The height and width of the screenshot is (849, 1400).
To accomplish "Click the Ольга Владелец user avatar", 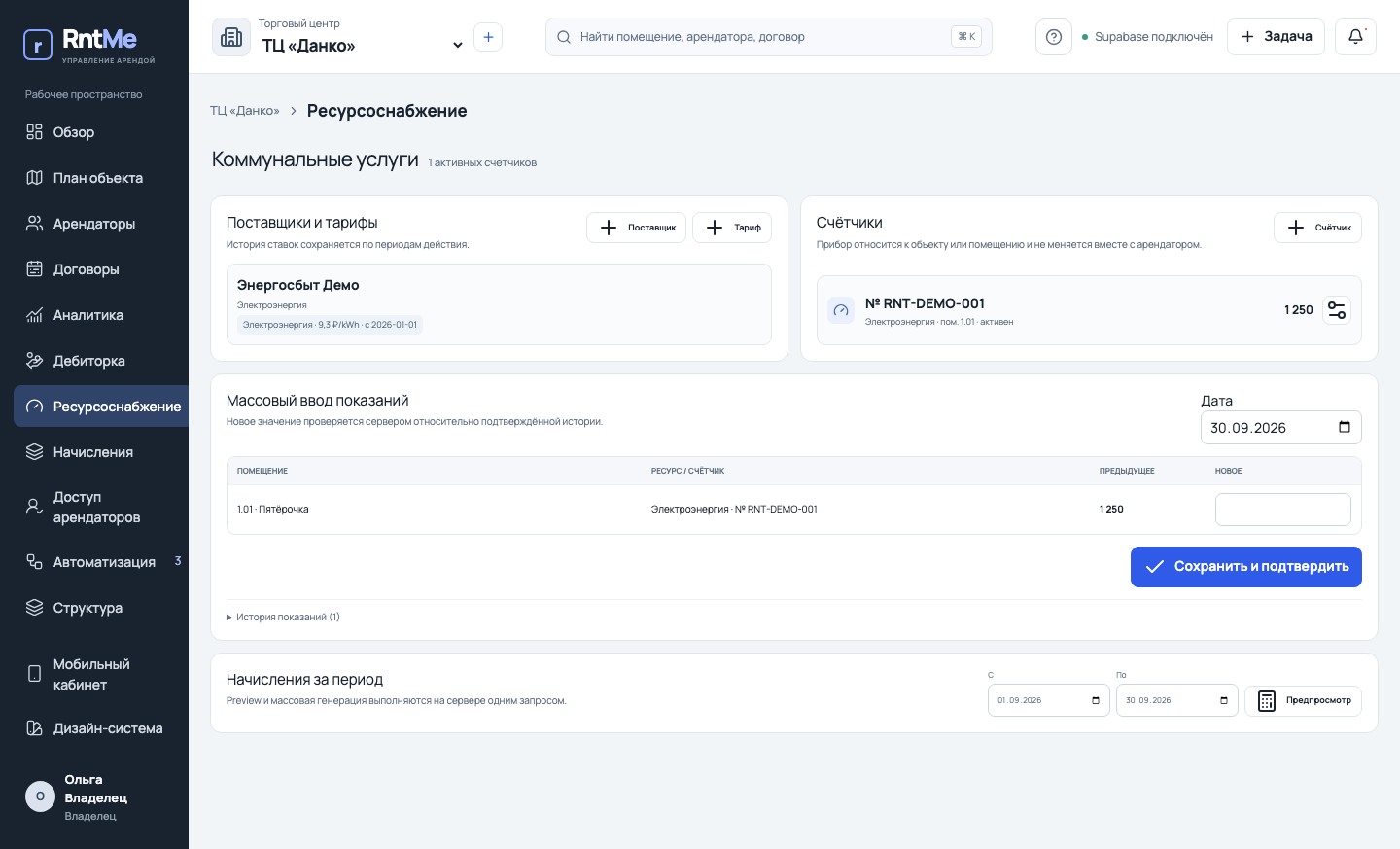I will click(40, 796).
